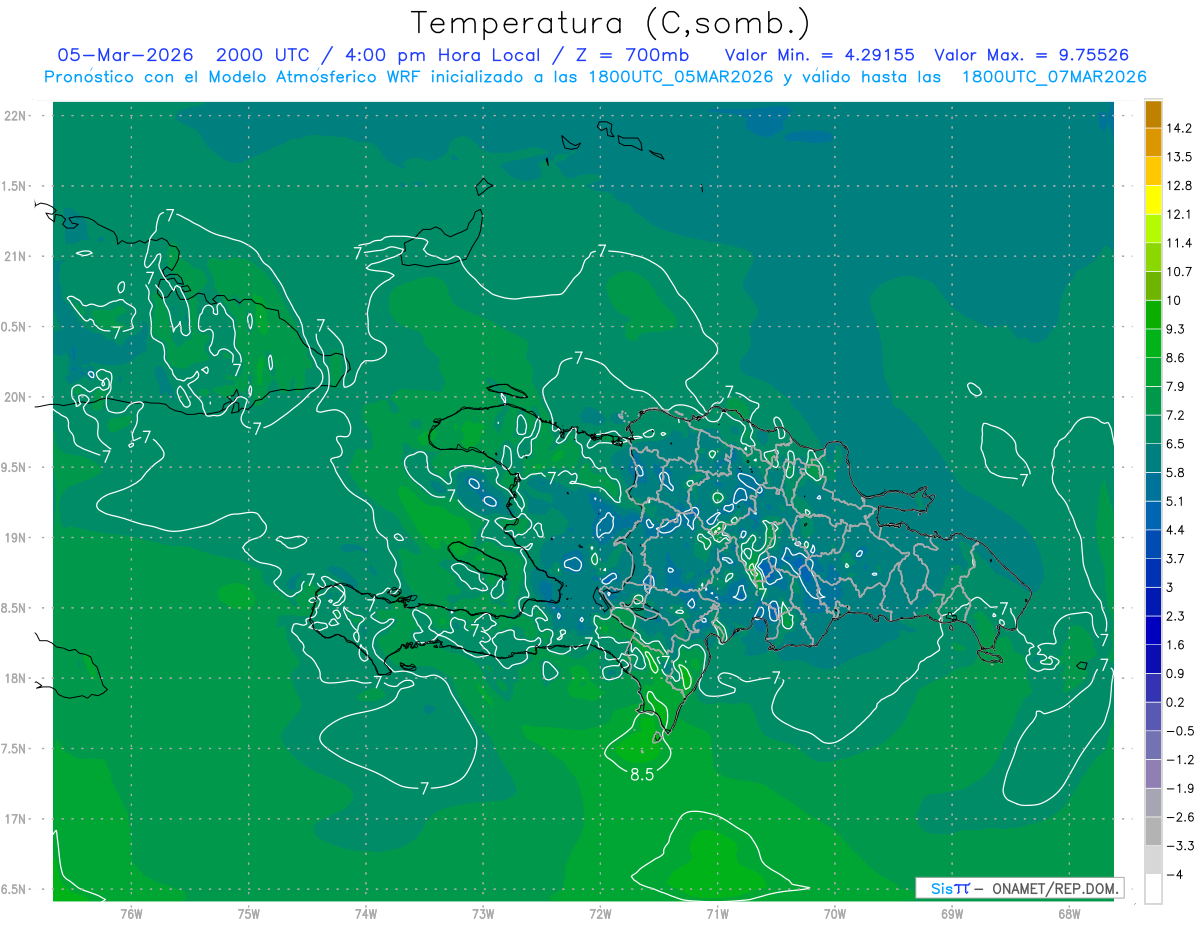Click the "70W" longitude axis label
Screen dimensions: 1200x927
coord(834,913)
